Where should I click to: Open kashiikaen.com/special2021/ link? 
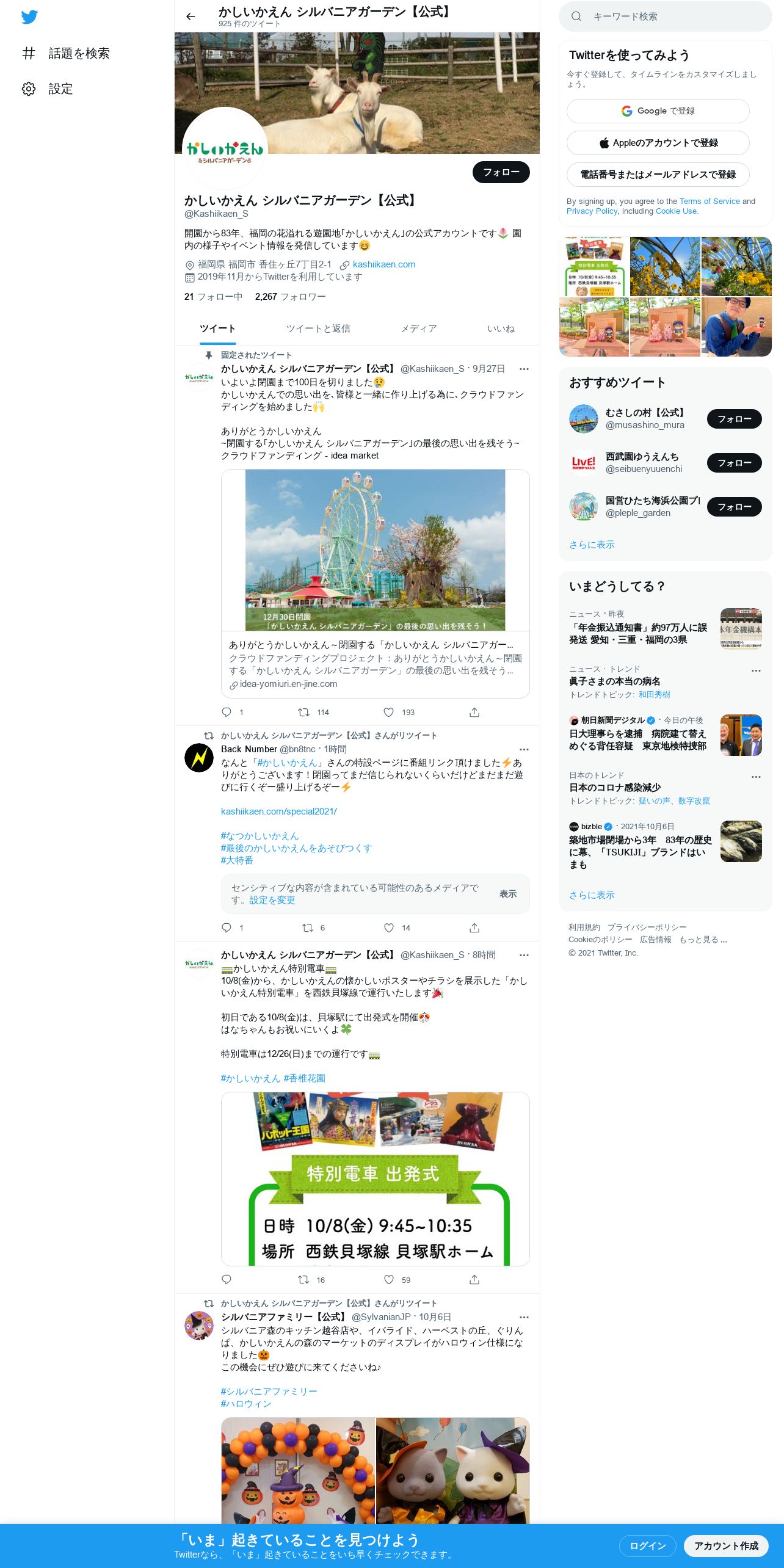tap(279, 811)
